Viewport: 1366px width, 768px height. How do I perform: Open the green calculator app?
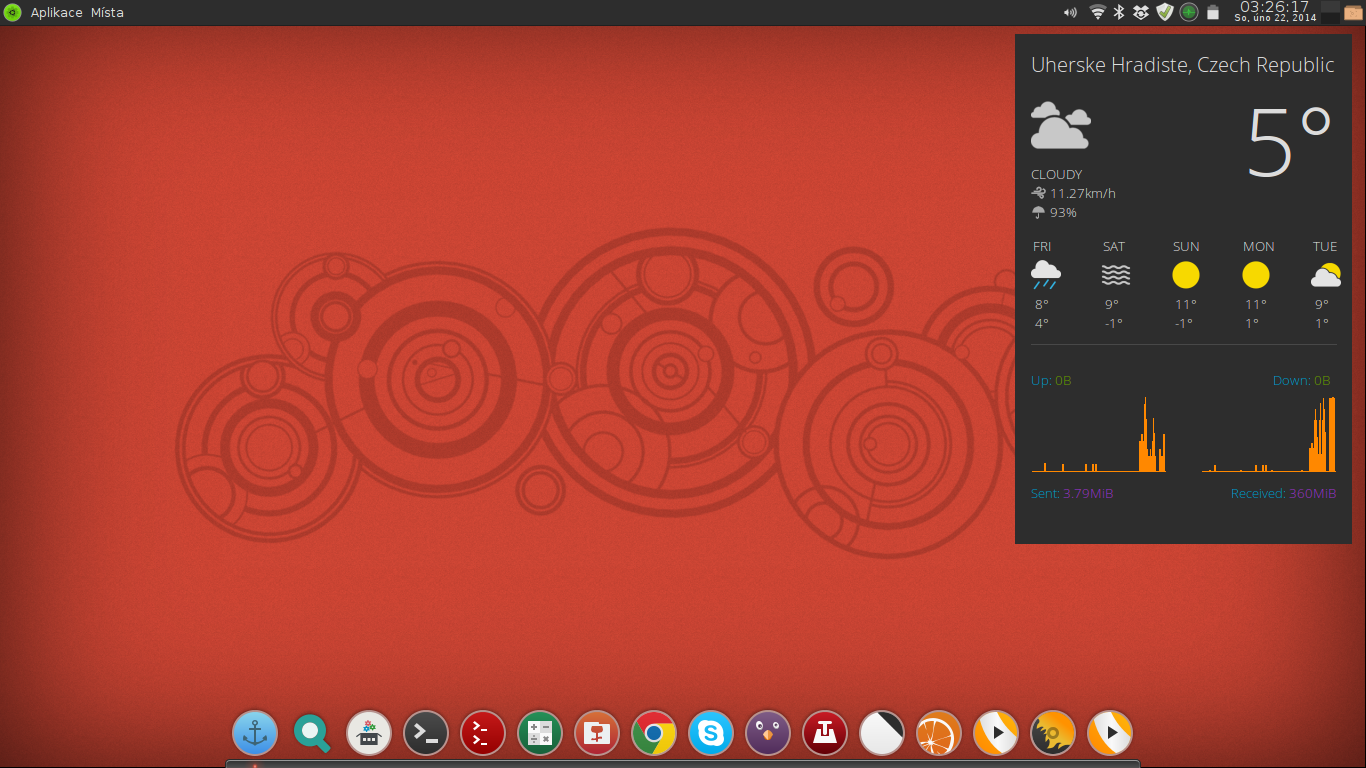tap(540, 734)
